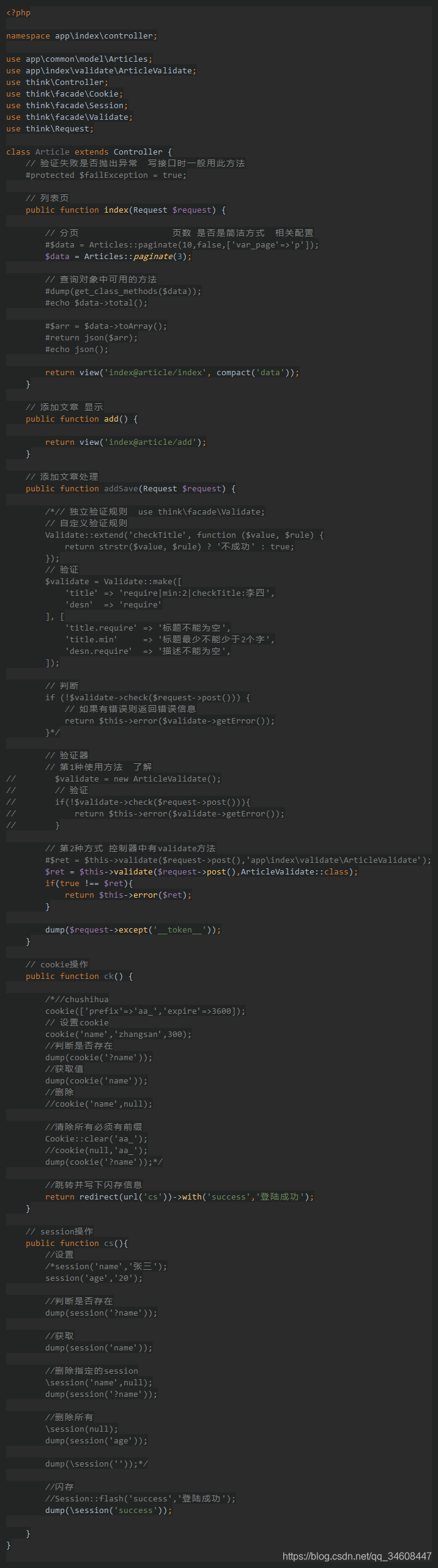Viewport: 438px width, 1568px height.
Task: Select '#dump(get_class_methods($data));' line
Action: pyautogui.click(x=123, y=291)
